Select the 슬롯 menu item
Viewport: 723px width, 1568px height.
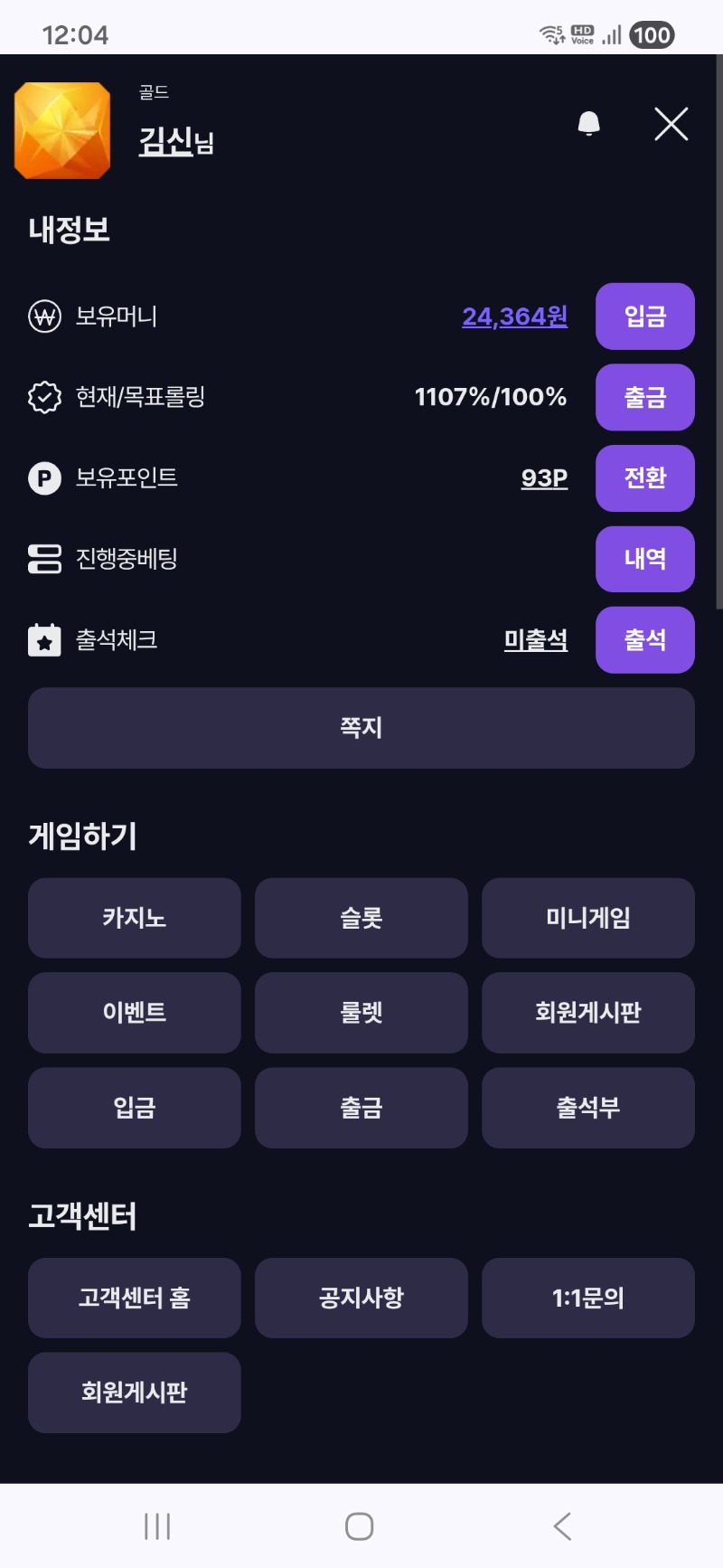point(361,918)
